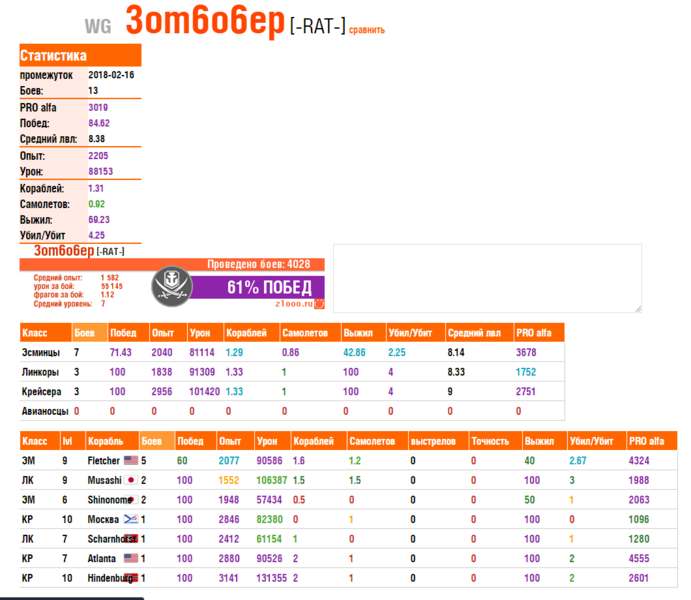This screenshot has width=691, height=600.
Task: Grab the text area resize handle corner
Action: click(x=638, y=309)
